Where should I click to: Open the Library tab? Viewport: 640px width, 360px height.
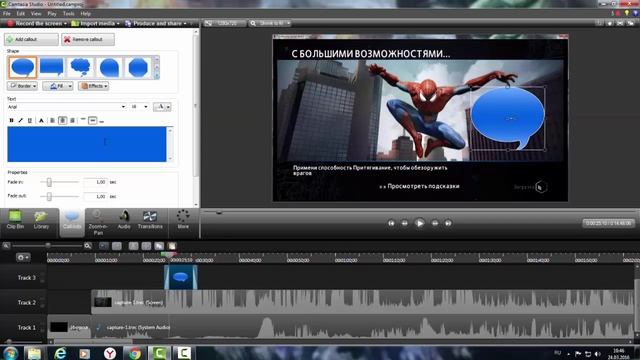point(41,220)
